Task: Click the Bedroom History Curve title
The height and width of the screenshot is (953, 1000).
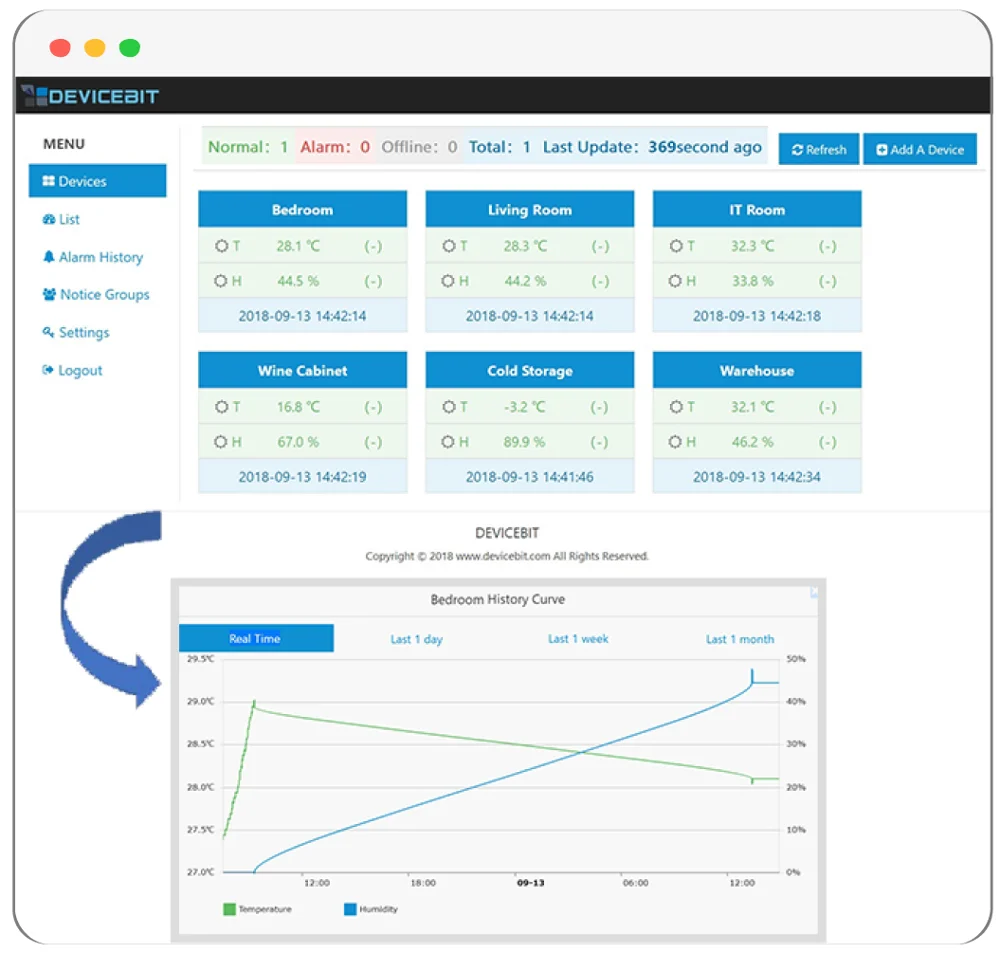Action: pyautogui.click(x=497, y=599)
